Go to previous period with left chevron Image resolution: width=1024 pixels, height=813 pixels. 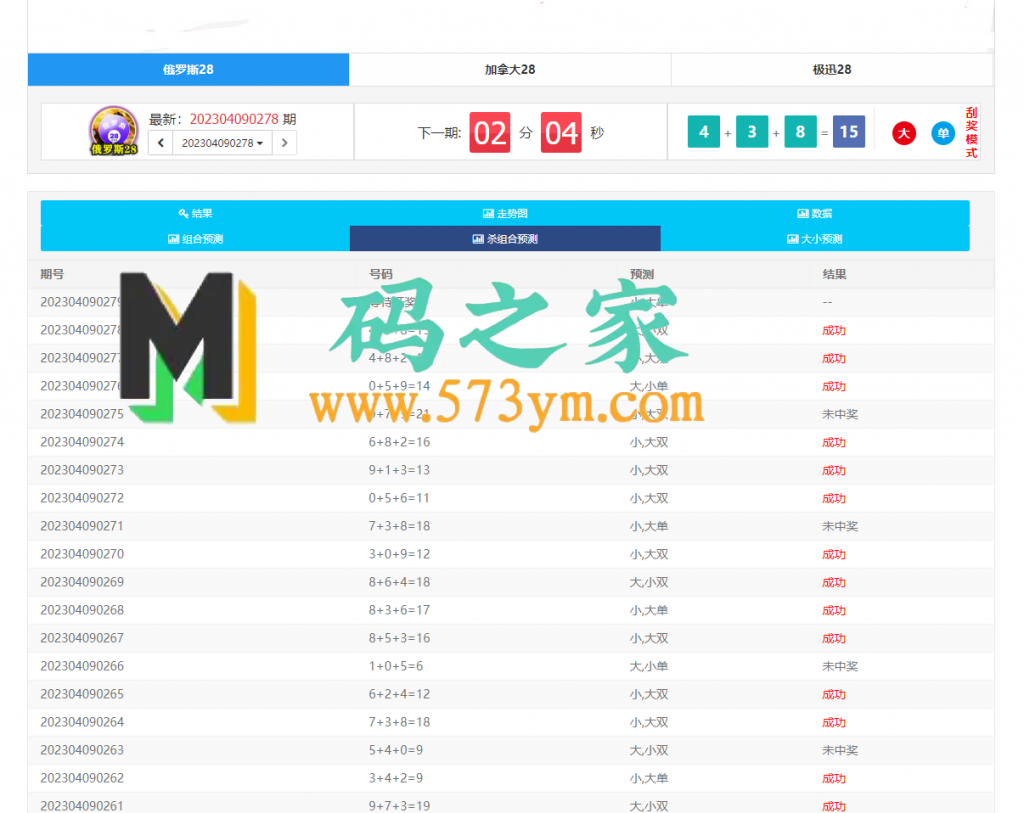(x=161, y=143)
